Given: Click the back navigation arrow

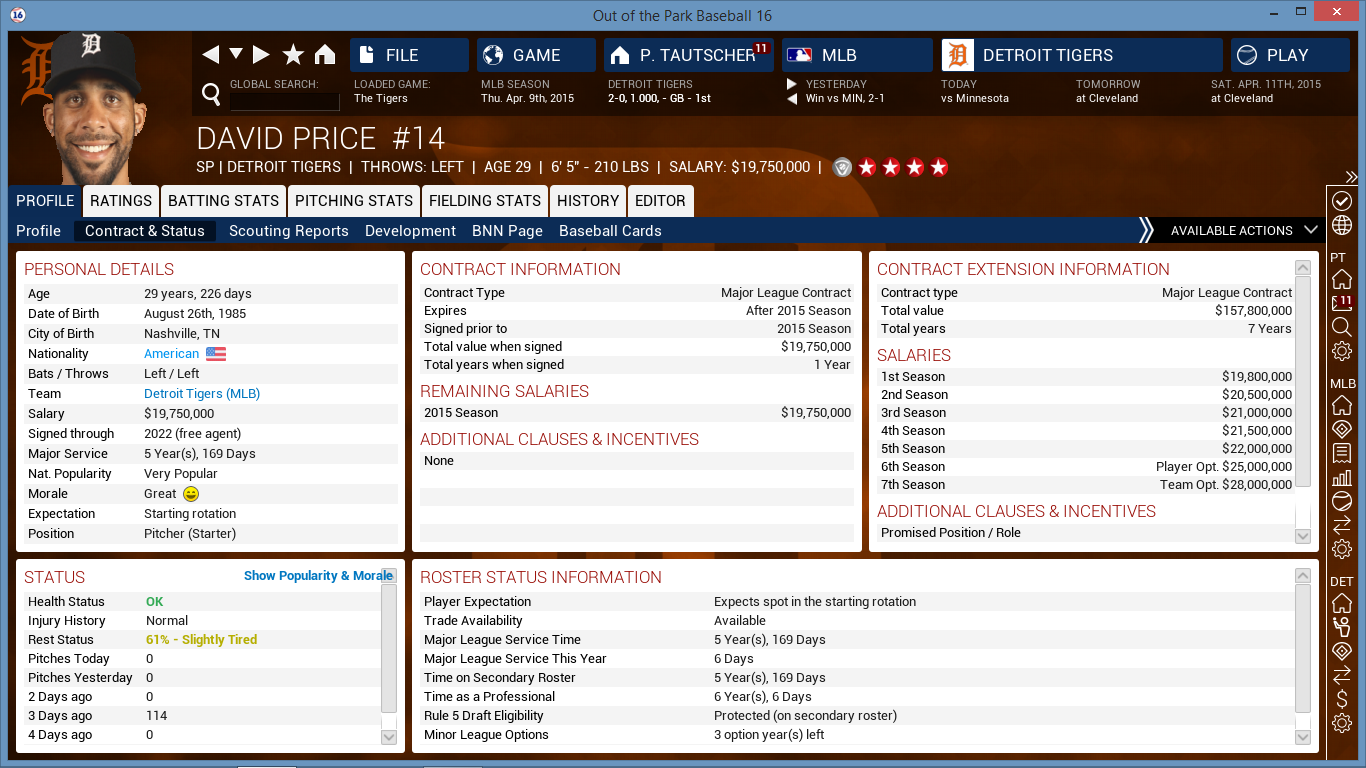Looking at the screenshot, I should [211, 54].
